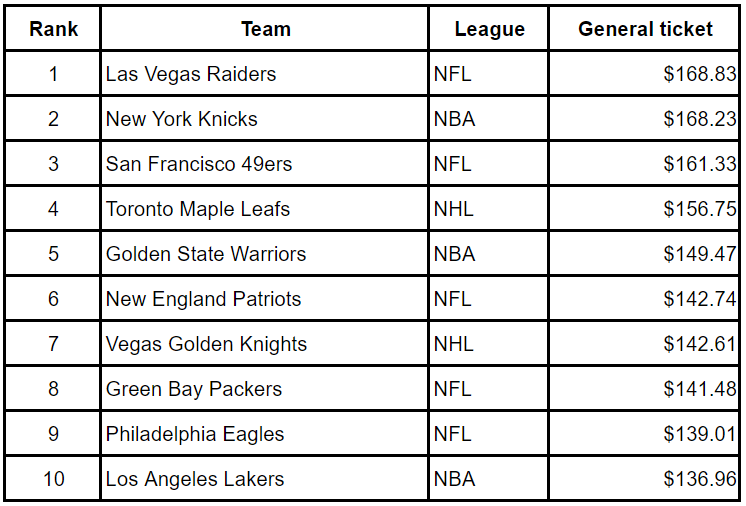
Task: Select the General ticket header cell
Action: click(645, 29)
